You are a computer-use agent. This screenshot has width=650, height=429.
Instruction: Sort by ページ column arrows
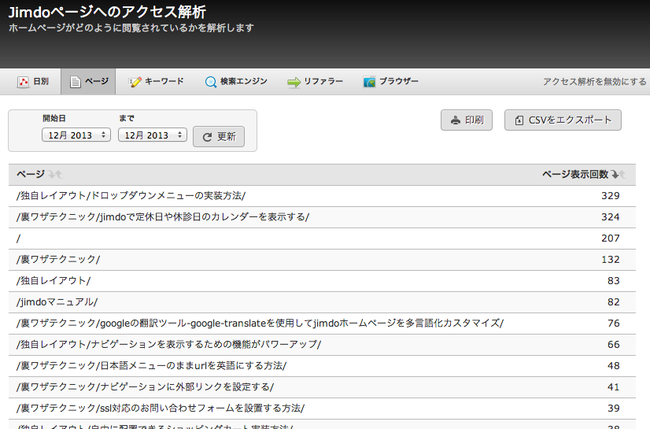pyautogui.click(x=55, y=175)
